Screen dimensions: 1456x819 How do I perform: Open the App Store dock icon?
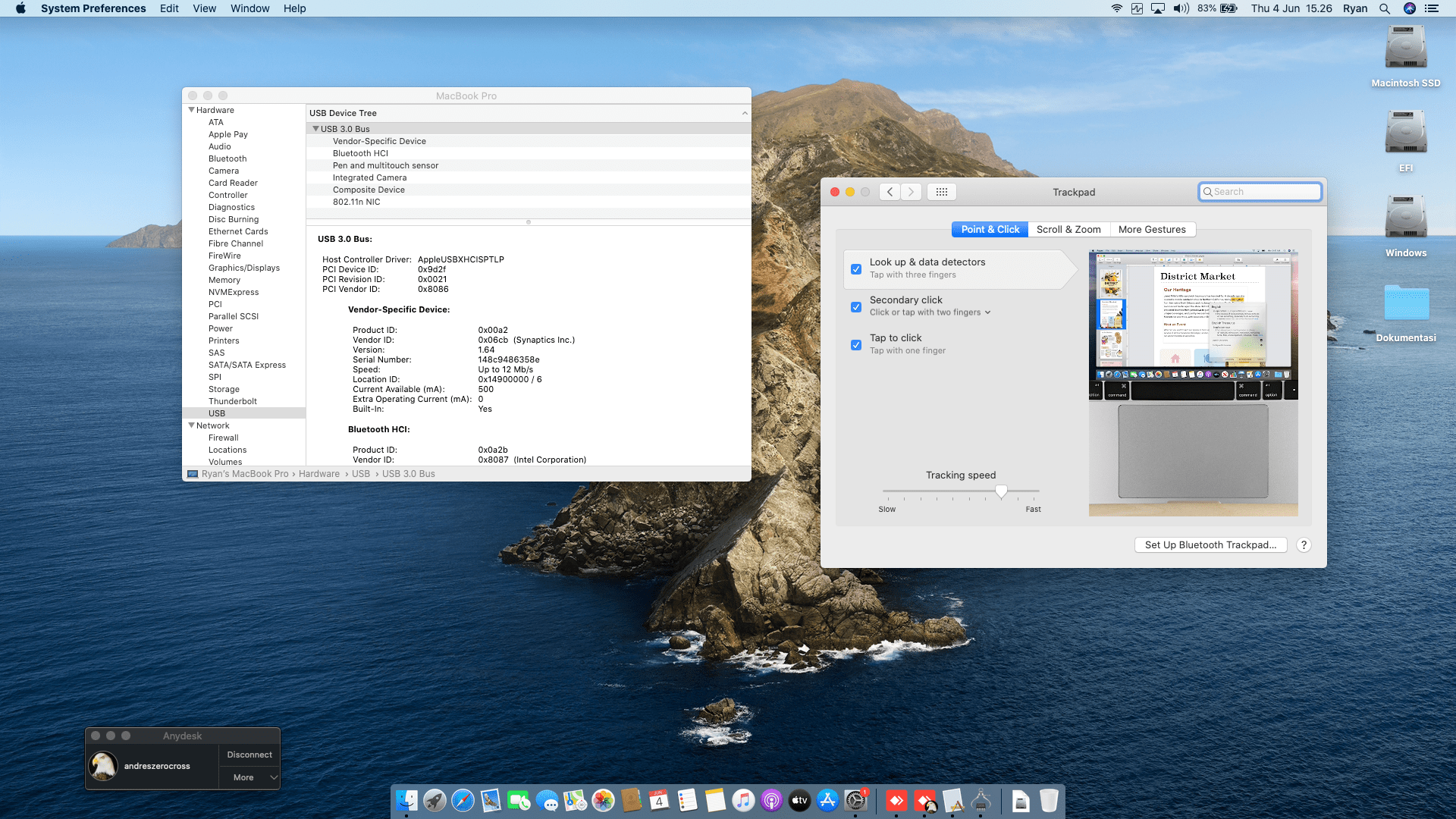[827, 801]
